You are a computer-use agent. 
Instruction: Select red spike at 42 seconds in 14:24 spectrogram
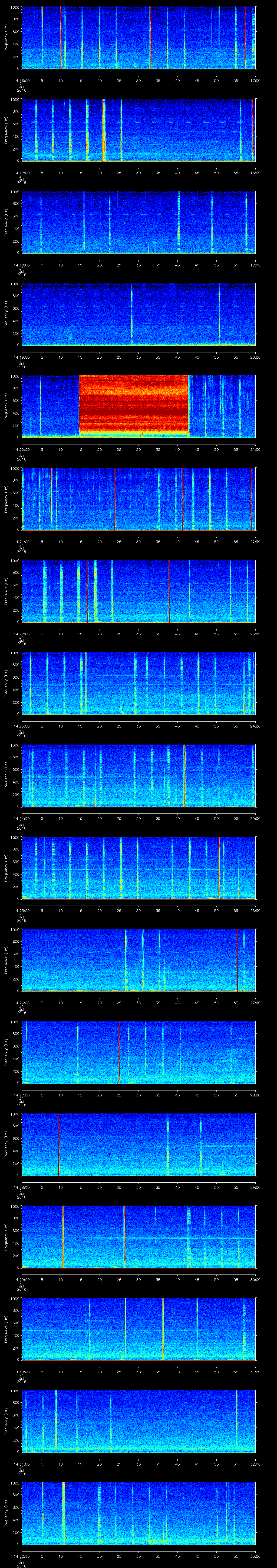tap(184, 775)
